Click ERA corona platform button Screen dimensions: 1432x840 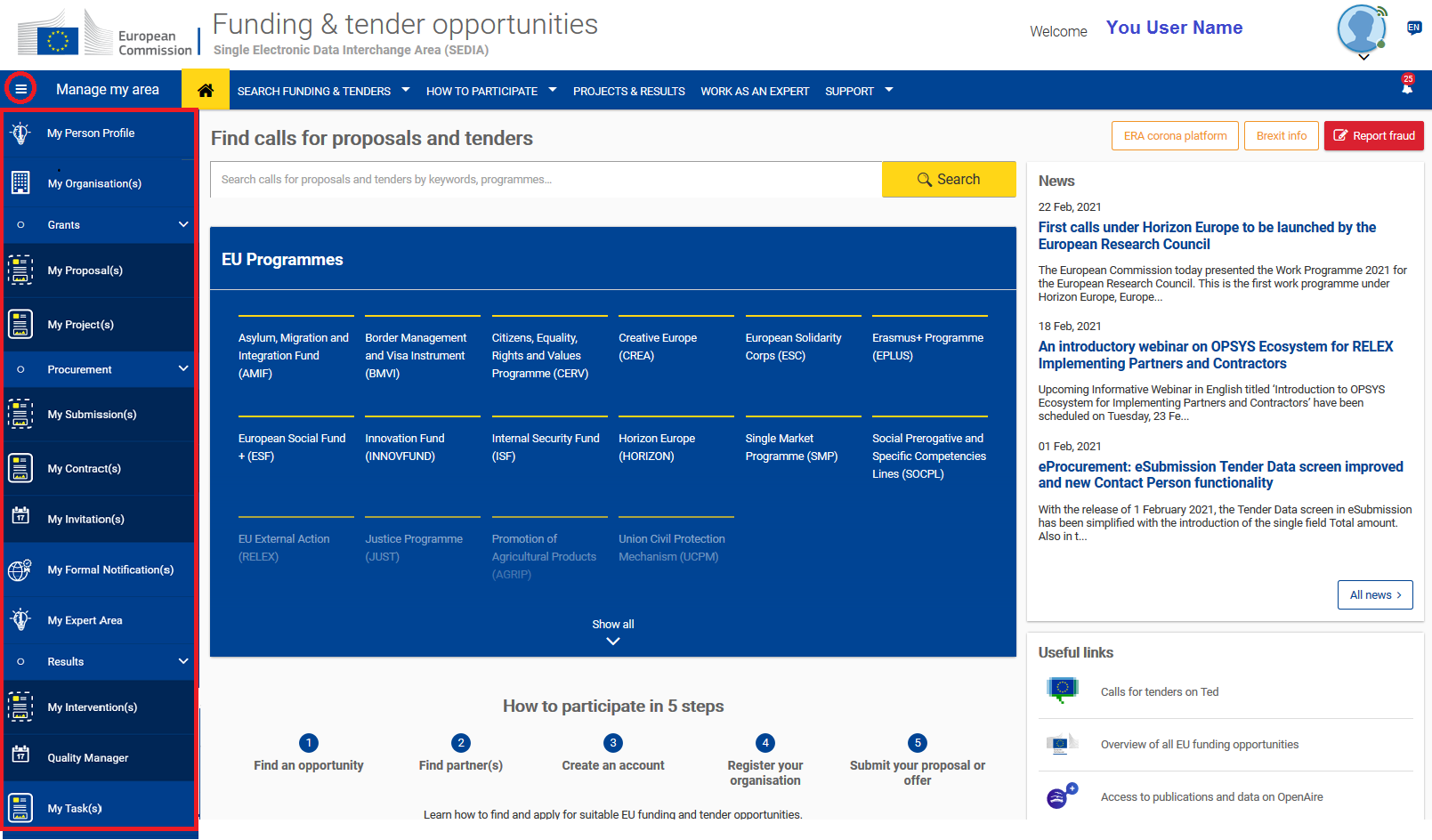click(1175, 135)
